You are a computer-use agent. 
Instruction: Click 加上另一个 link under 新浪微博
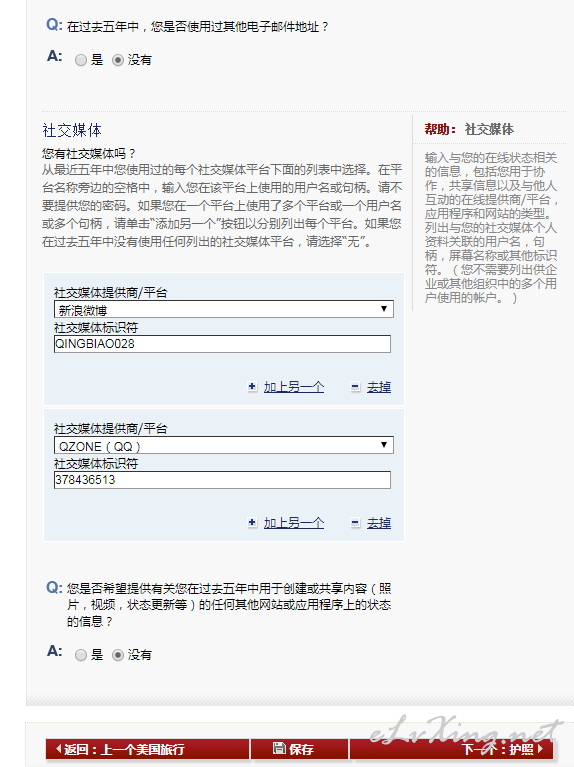pyautogui.click(x=294, y=387)
